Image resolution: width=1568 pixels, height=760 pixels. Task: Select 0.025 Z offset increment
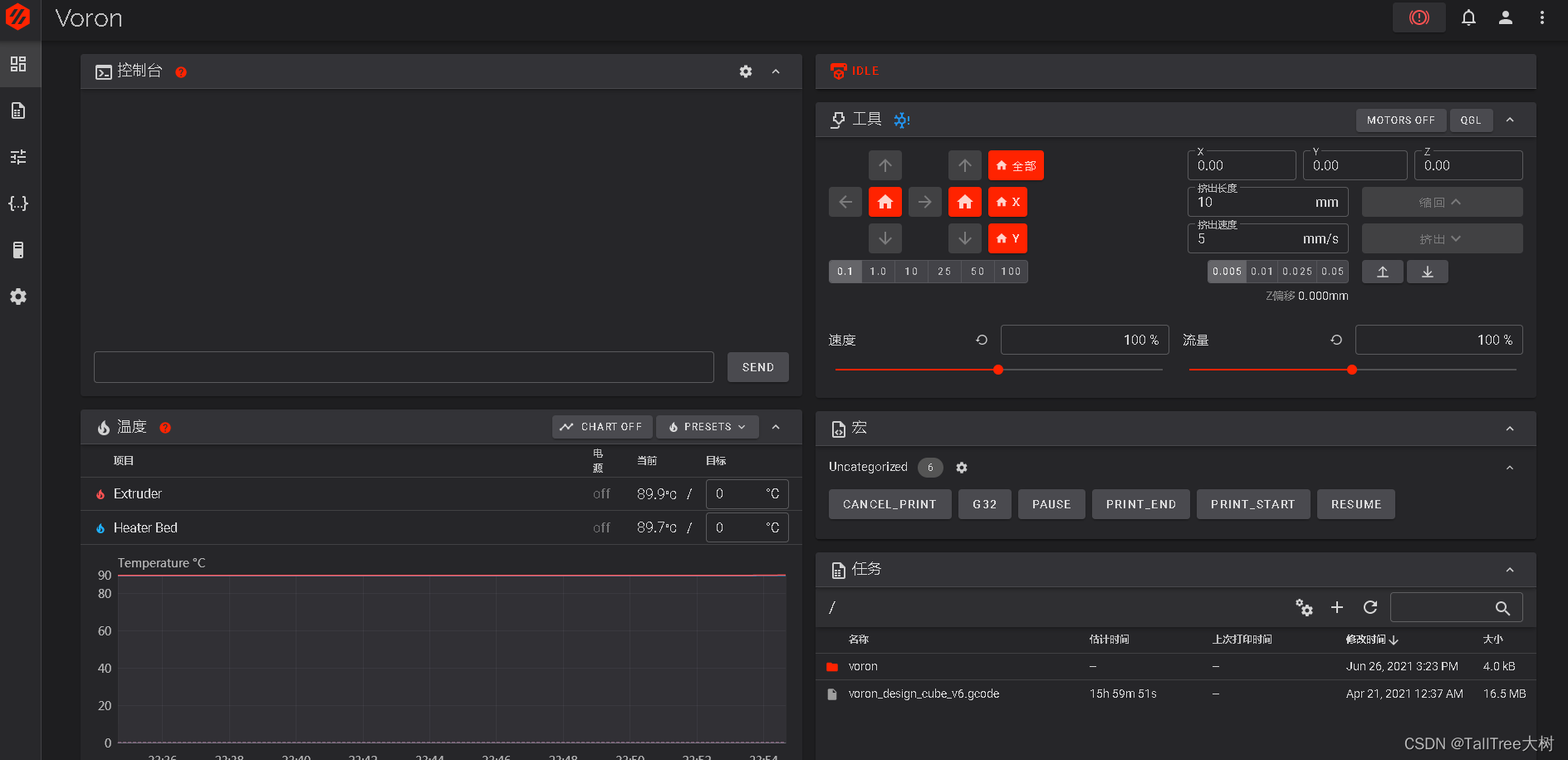(1297, 272)
